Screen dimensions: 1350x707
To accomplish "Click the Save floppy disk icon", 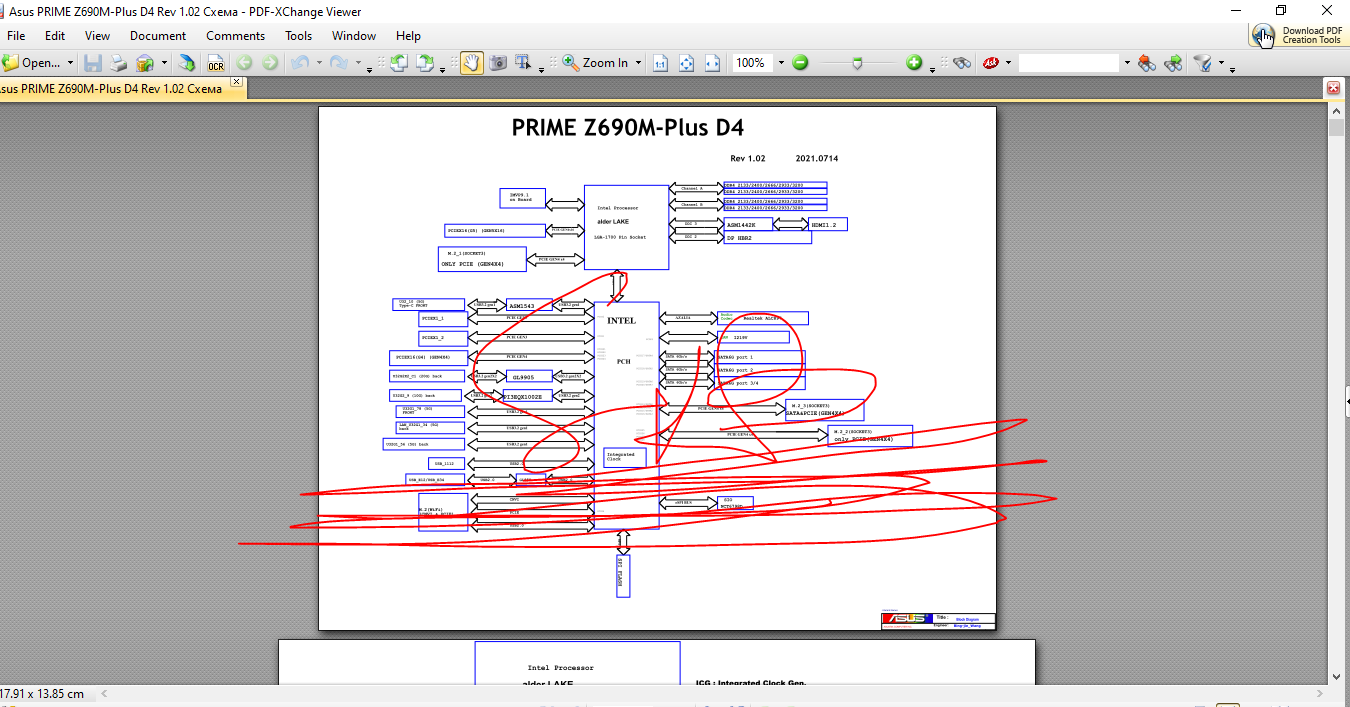I will click(x=93, y=63).
